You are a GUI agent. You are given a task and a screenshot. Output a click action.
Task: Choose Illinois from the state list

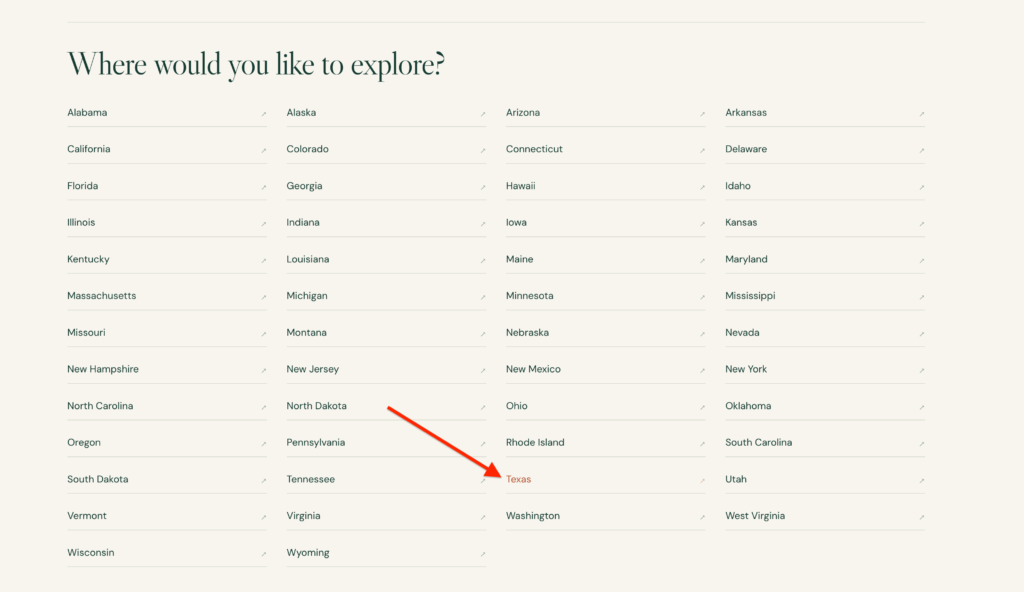[x=81, y=222]
